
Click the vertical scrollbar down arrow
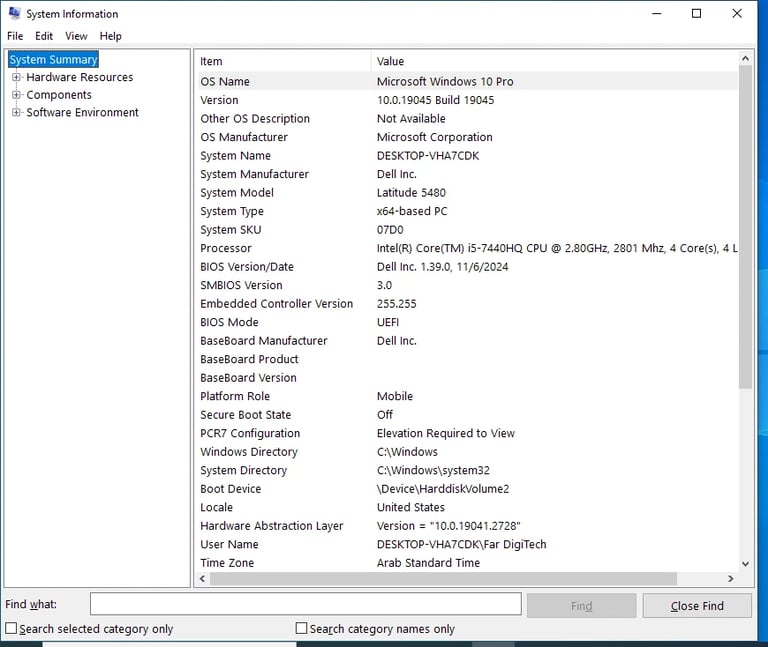[x=745, y=564]
